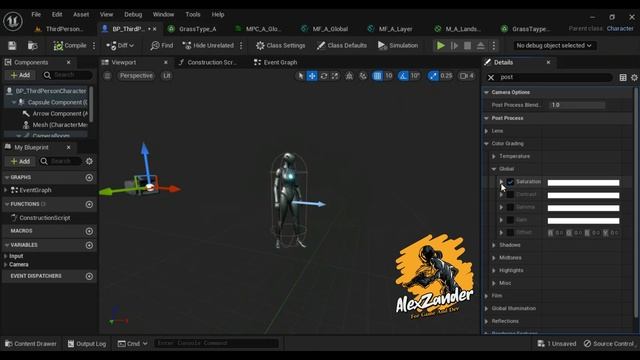Open the Compile options three-dot menu
The height and width of the screenshot is (360, 640).
[x=94, y=45]
